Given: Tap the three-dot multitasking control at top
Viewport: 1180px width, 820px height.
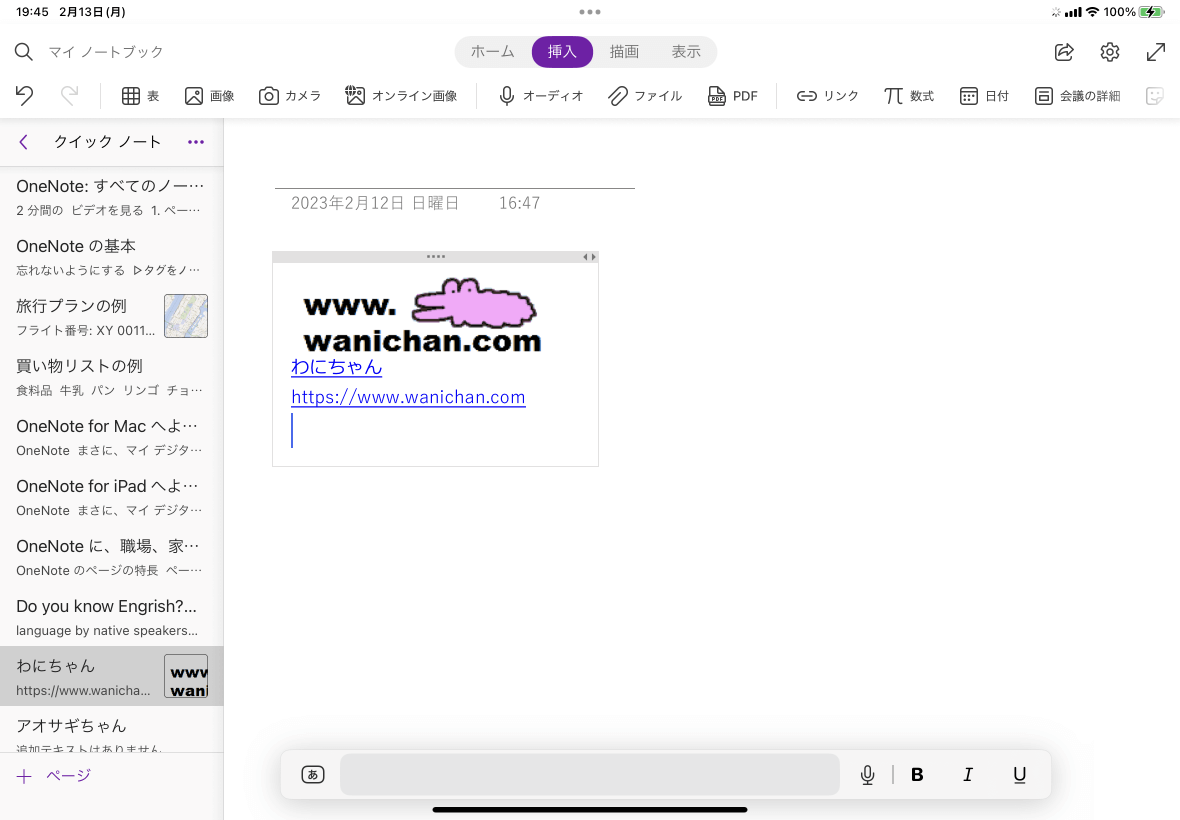Looking at the screenshot, I should [590, 11].
